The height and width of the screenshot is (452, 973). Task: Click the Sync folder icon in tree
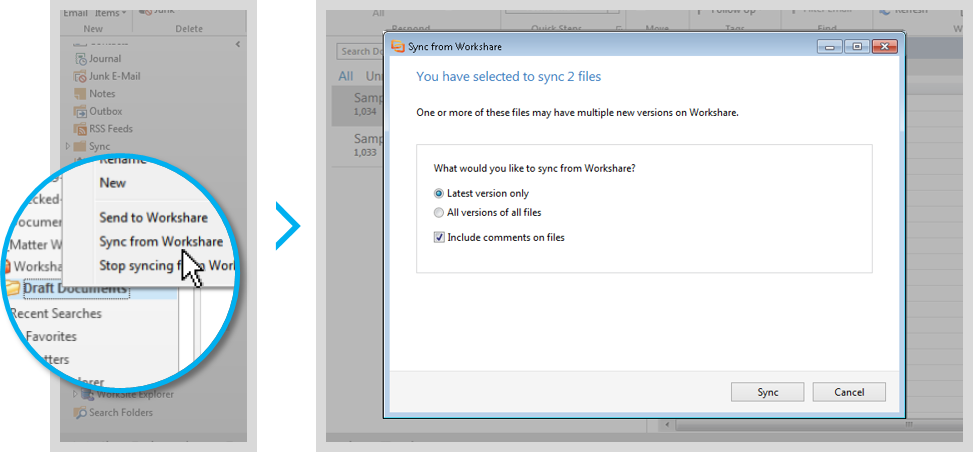(x=80, y=147)
